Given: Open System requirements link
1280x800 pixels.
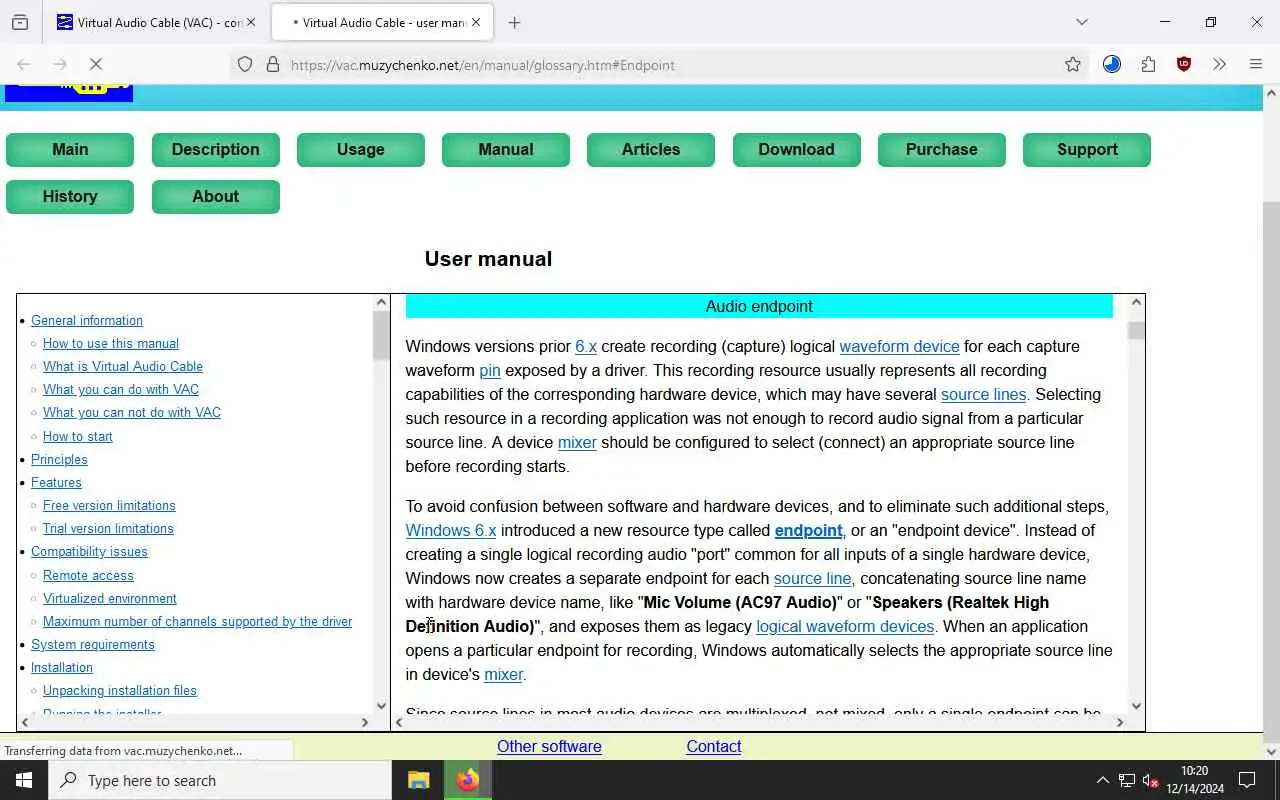Looking at the screenshot, I should tap(93, 644).
